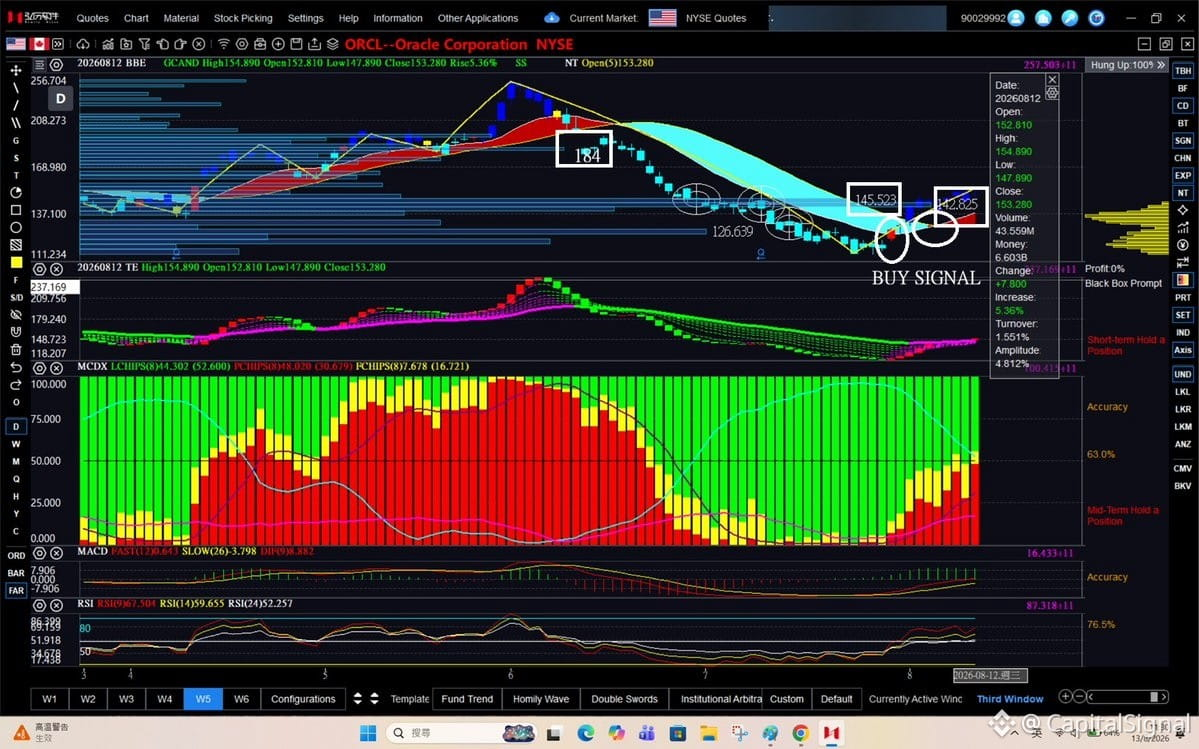The width and height of the screenshot is (1199, 749).
Task: Open MACD indicator settings circle icon
Action: [40, 553]
